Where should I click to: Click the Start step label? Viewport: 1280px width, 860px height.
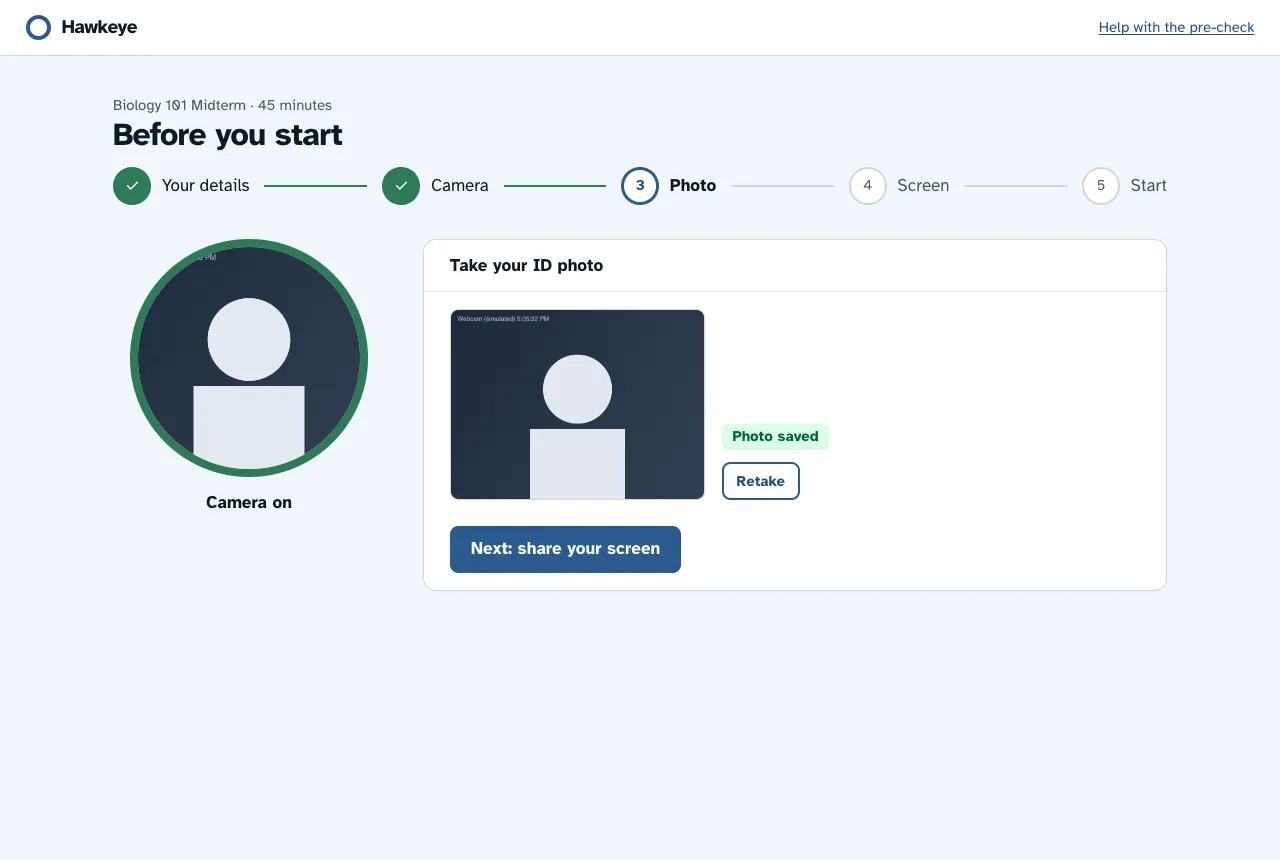coord(1149,186)
